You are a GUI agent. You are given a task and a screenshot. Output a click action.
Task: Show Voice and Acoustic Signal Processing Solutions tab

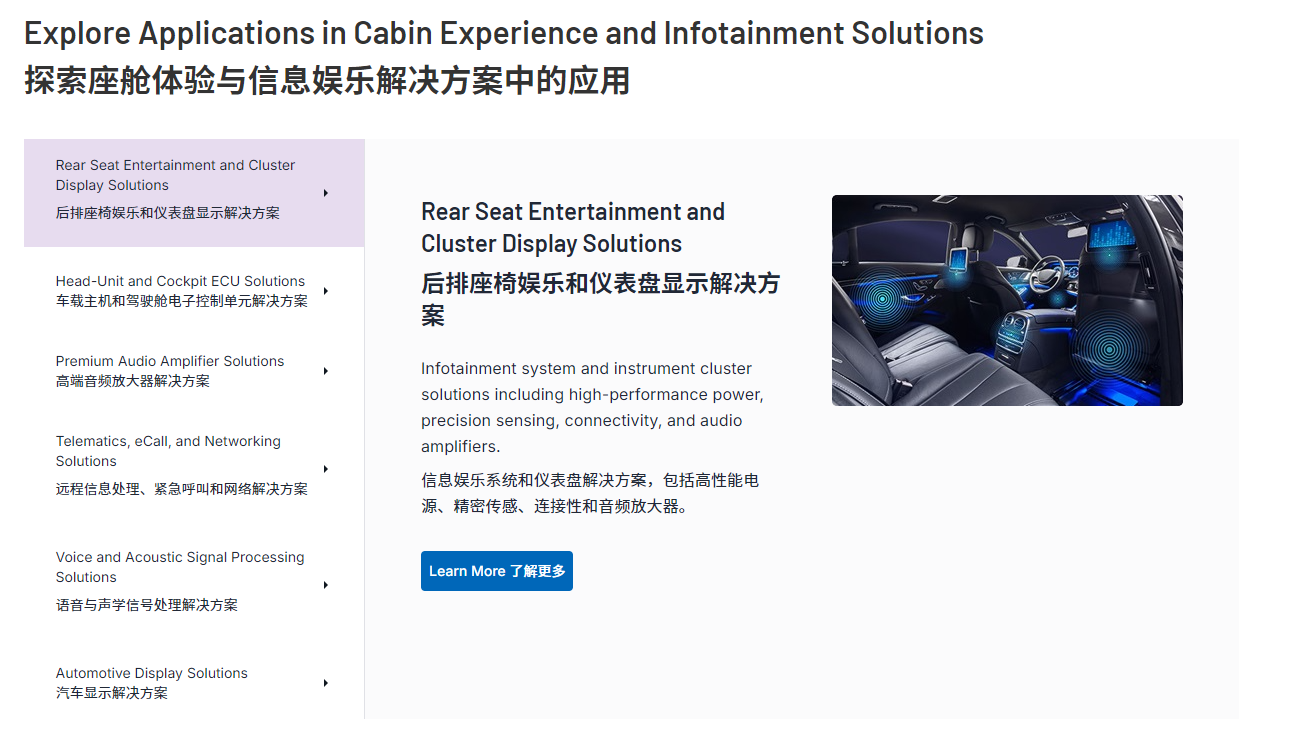point(194,585)
